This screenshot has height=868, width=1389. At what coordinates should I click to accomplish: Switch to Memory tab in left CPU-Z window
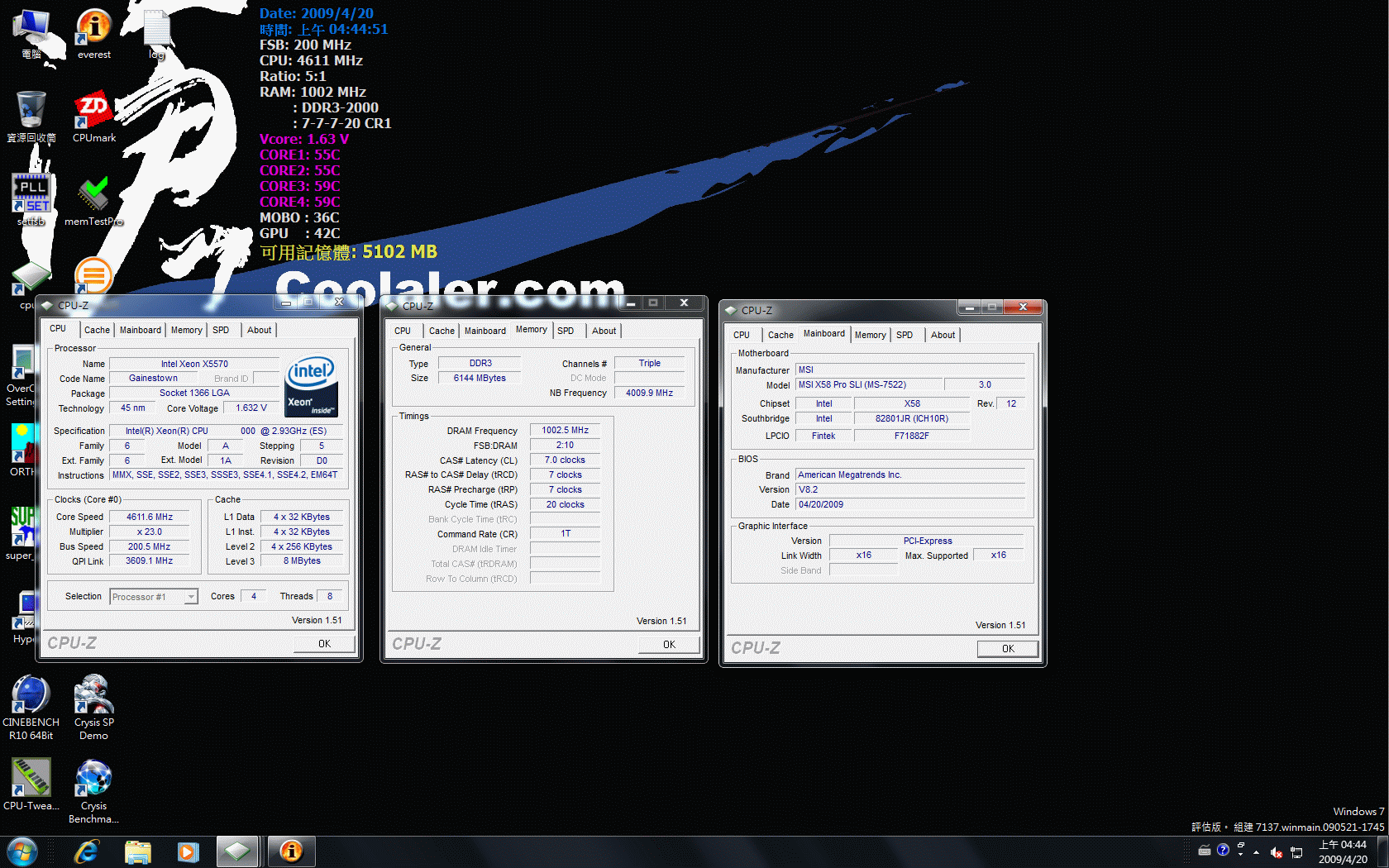[187, 330]
